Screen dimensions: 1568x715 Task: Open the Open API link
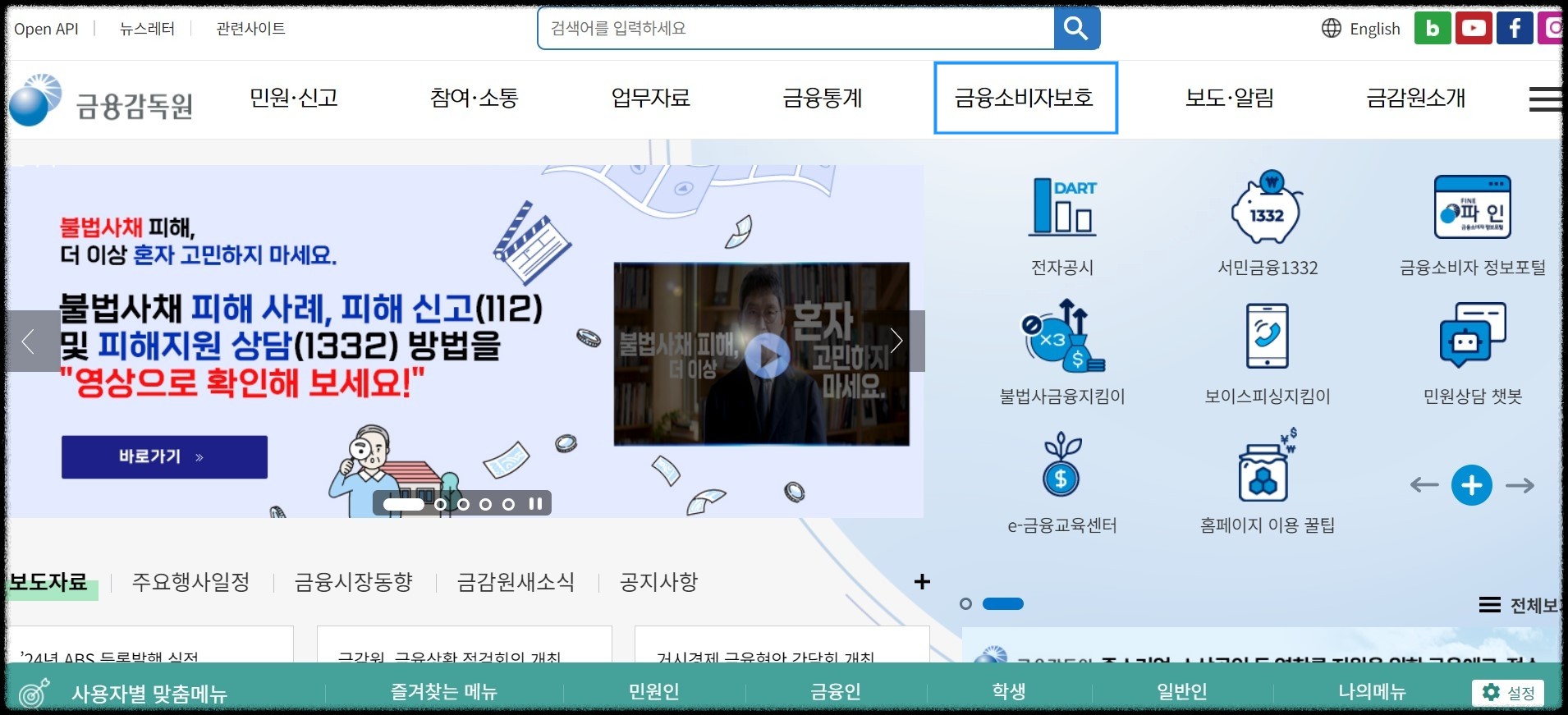46,29
